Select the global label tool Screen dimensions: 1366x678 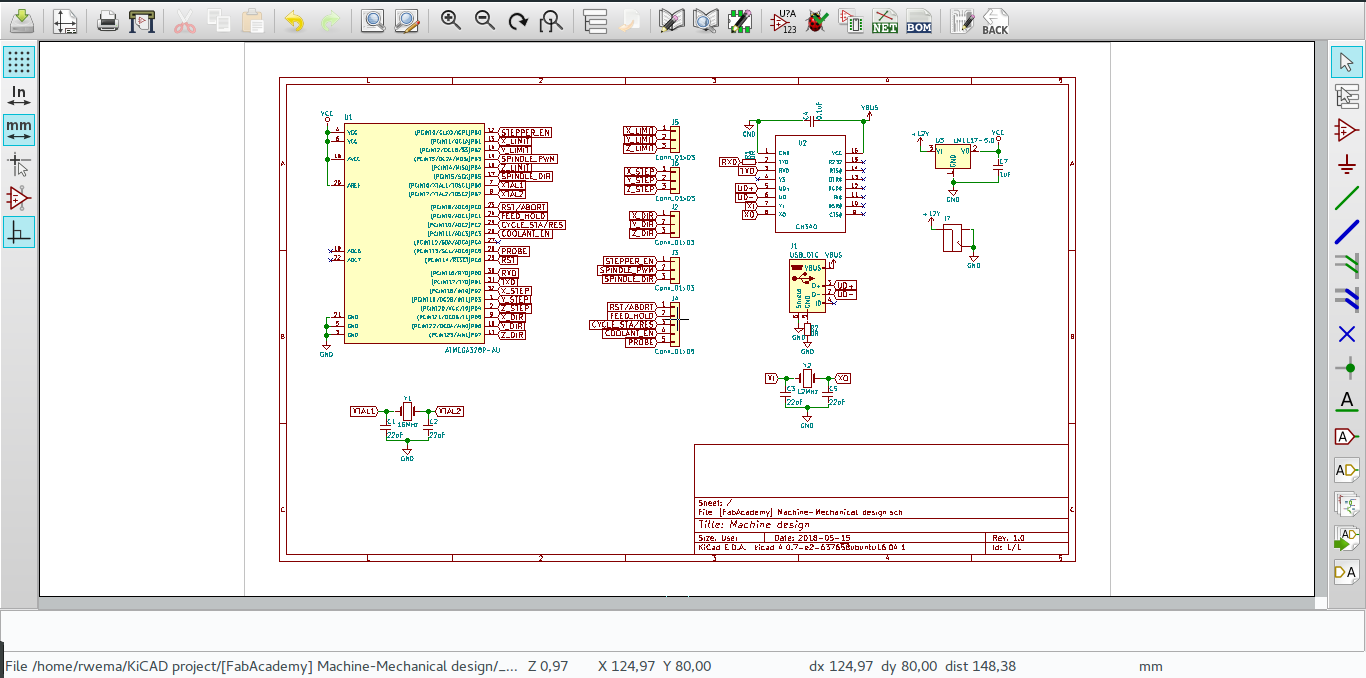(x=1347, y=436)
